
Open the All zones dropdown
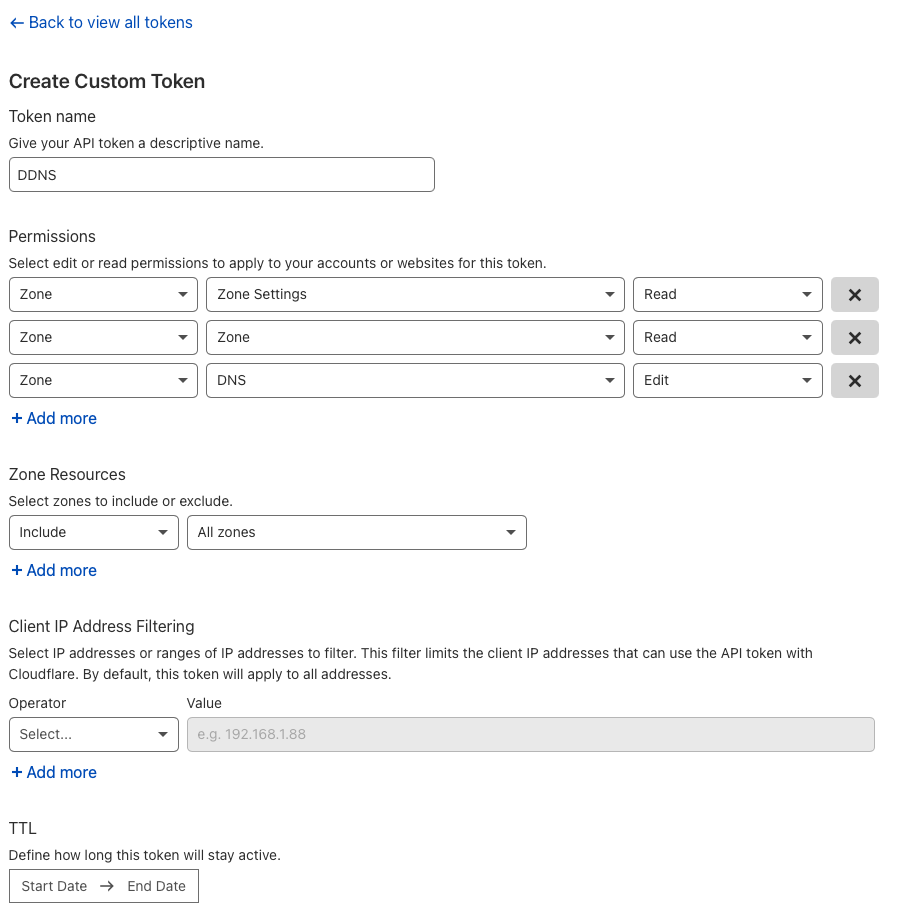click(x=356, y=533)
